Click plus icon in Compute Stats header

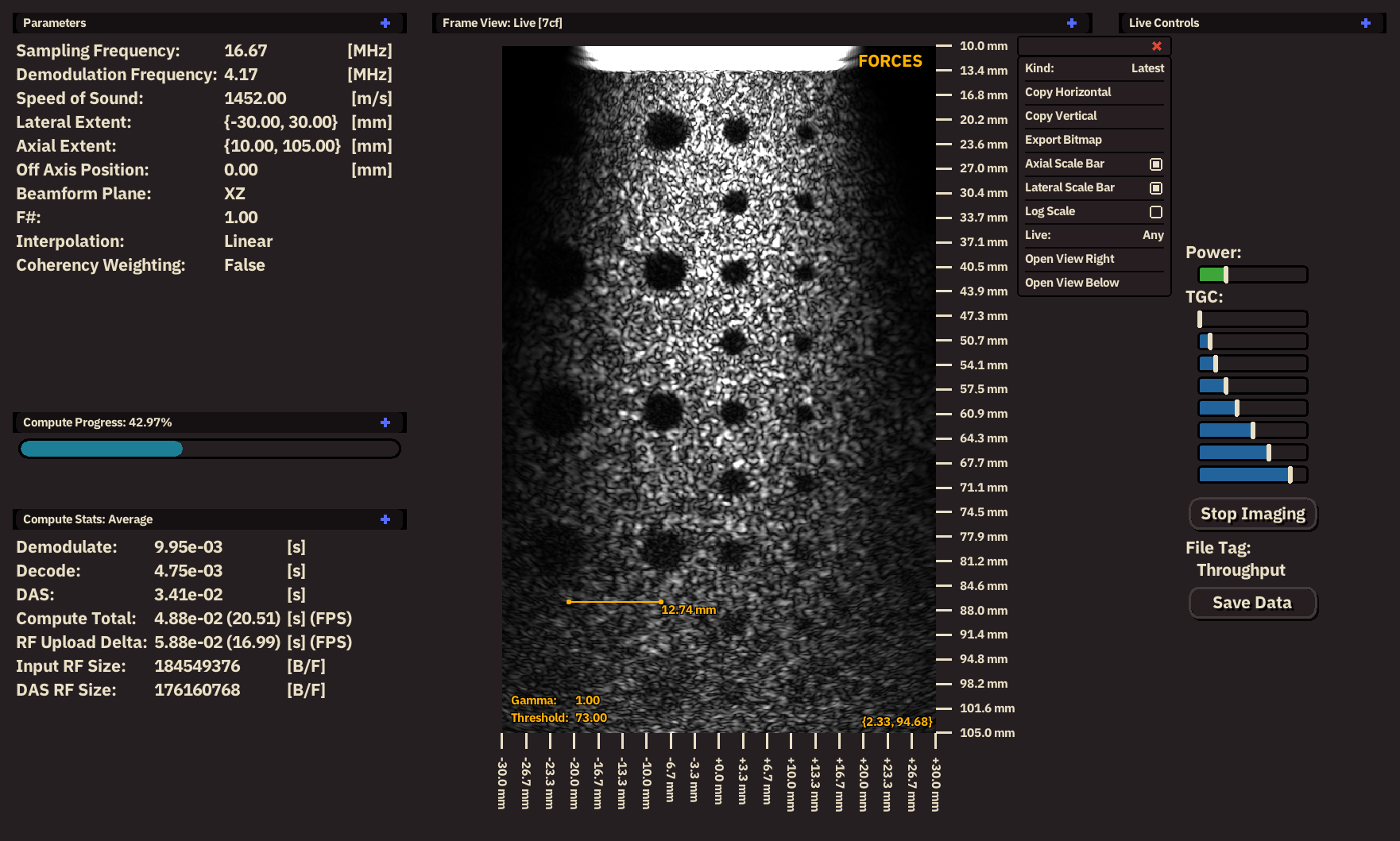[x=385, y=519]
